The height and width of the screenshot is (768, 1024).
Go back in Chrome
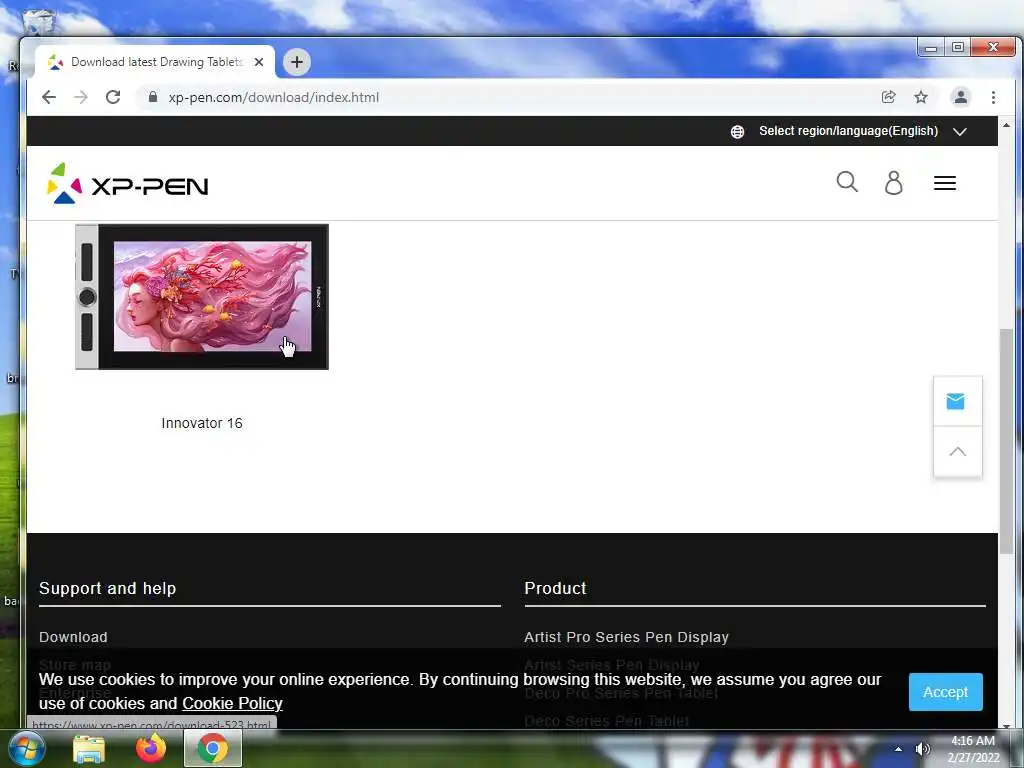[49, 97]
